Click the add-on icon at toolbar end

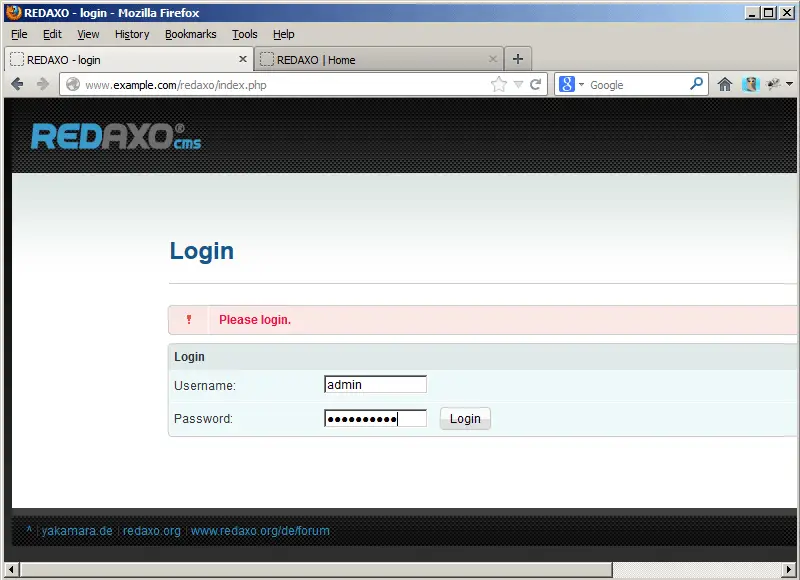(773, 84)
